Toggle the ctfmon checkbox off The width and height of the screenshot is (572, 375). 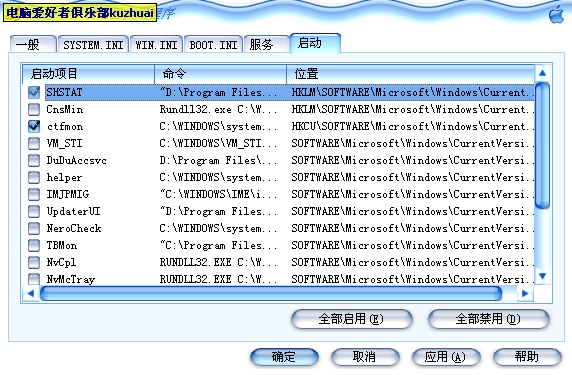tap(34, 126)
